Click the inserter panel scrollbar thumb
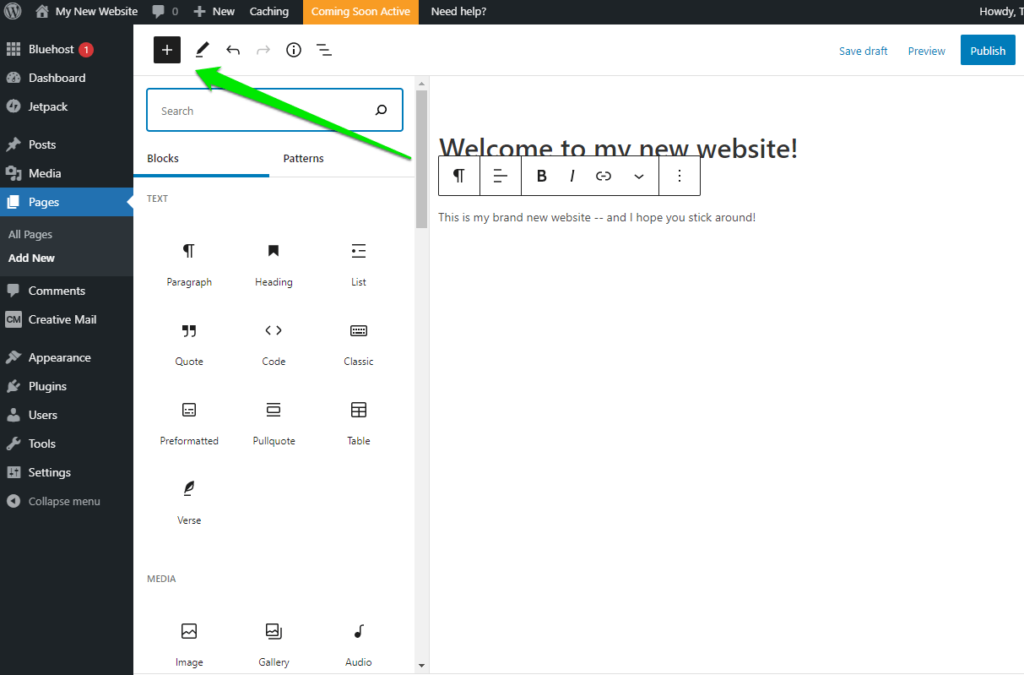1024x675 pixels. pyautogui.click(x=421, y=159)
